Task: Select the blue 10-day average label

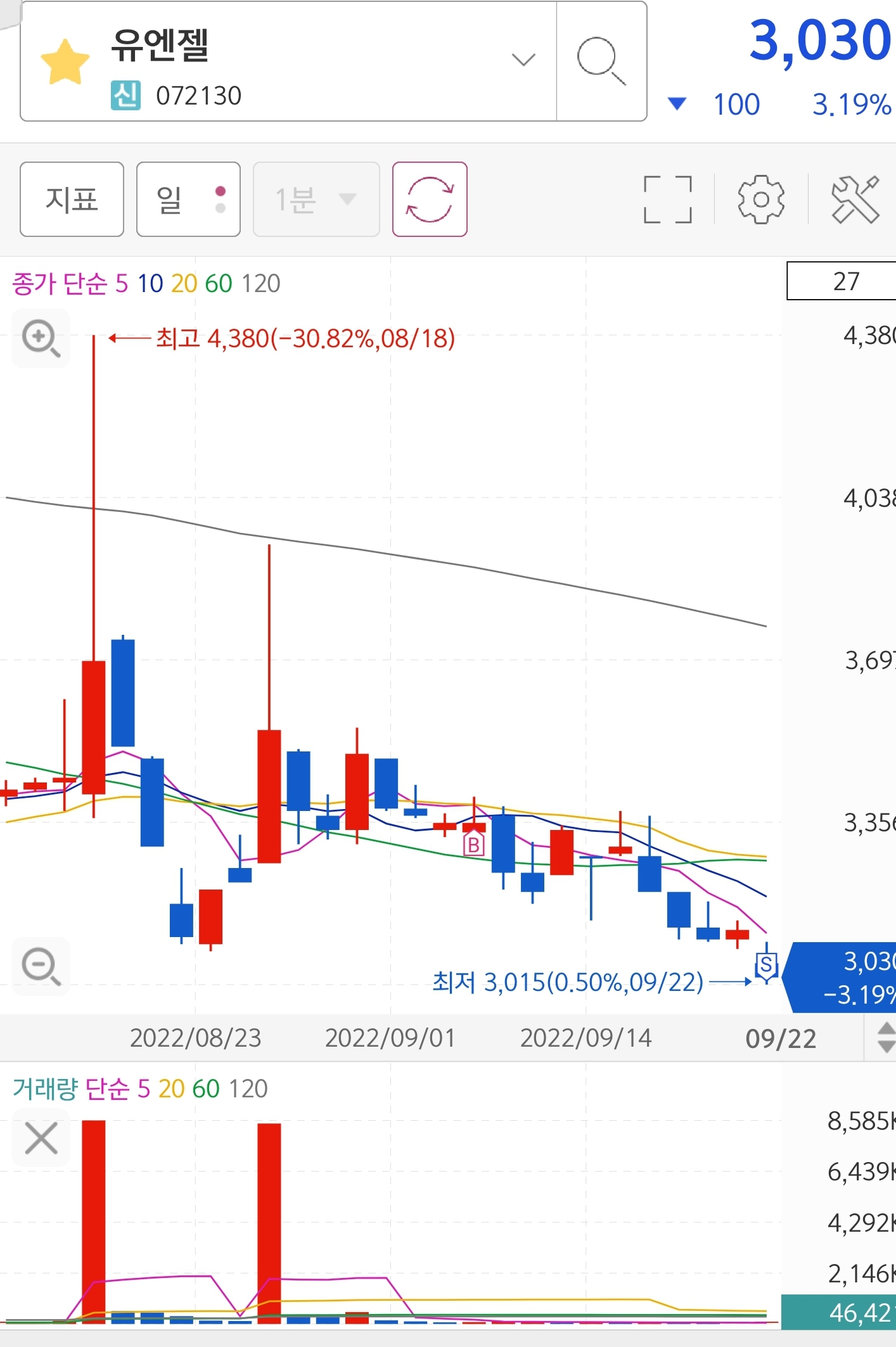Action: tap(150, 283)
